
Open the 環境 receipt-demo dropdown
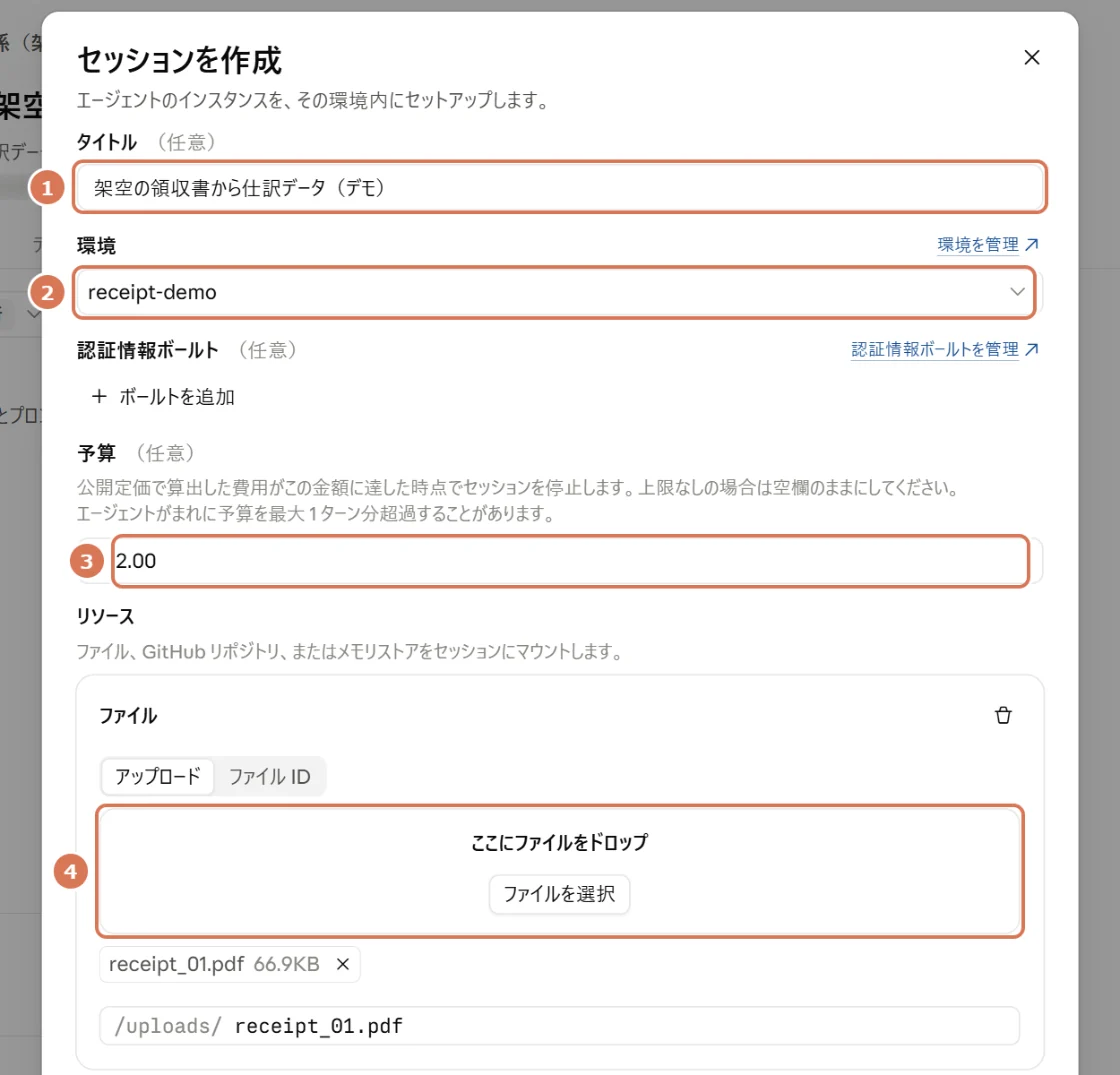tap(559, 291)
